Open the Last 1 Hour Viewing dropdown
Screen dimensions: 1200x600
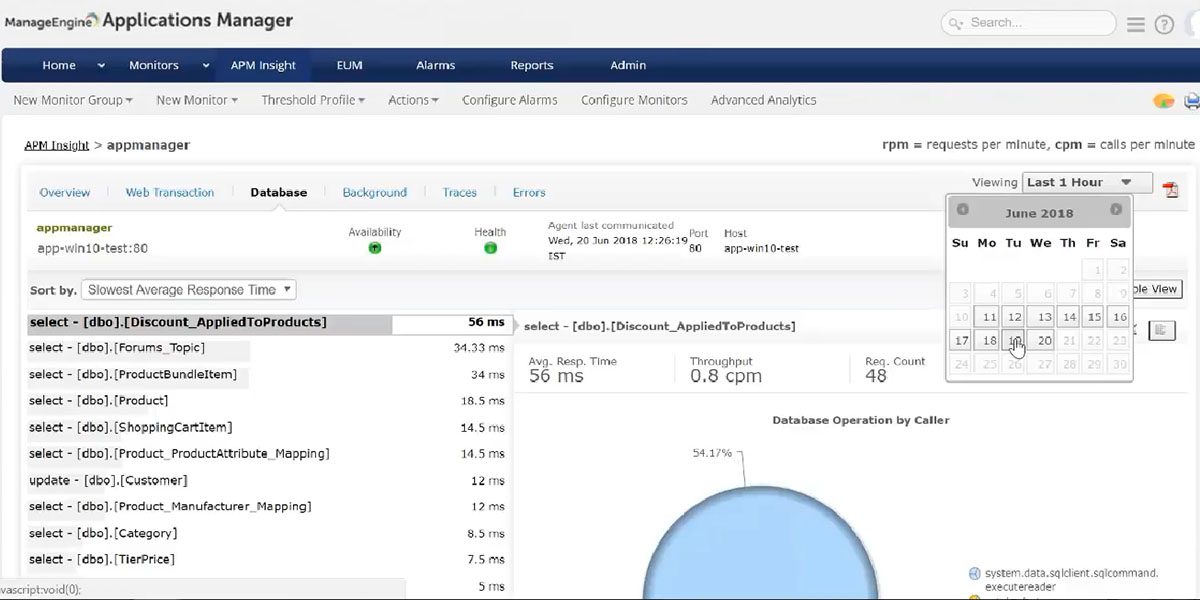pos(1085,181)
